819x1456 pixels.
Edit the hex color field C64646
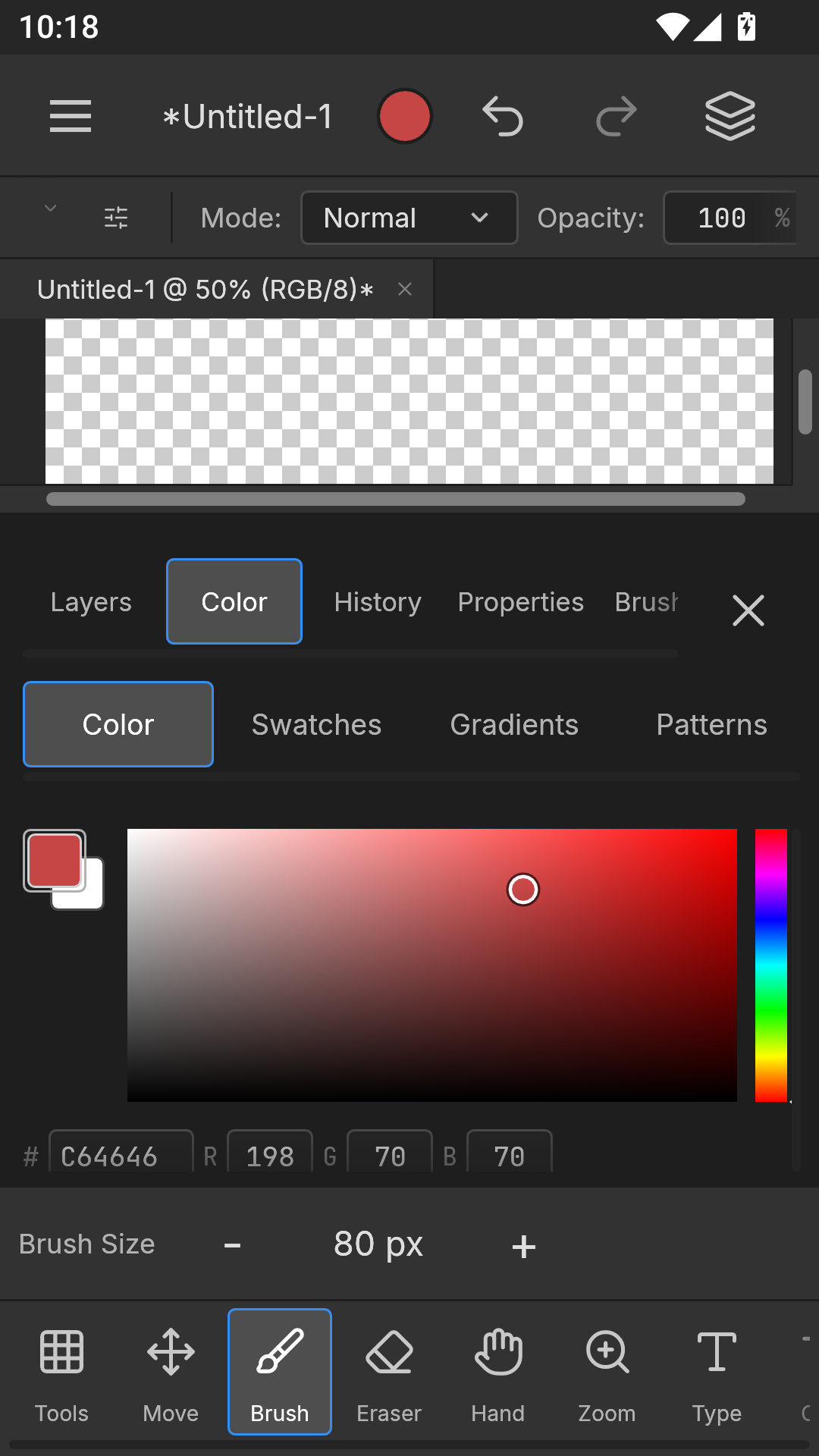pyautogui.click(x=121, y=1152)
